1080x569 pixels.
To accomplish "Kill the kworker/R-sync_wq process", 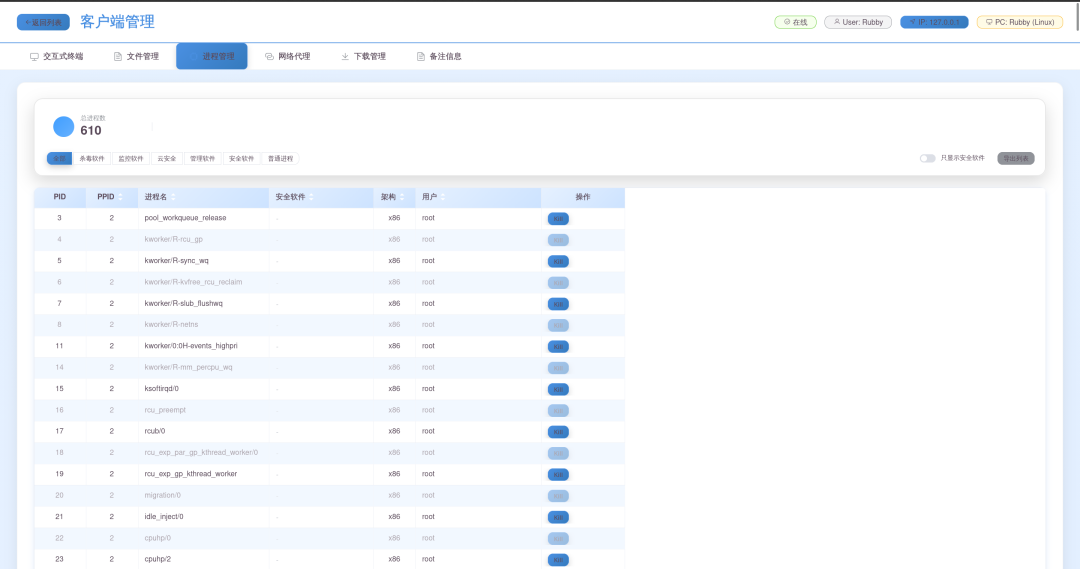I will pyautogui.click(x=558, y=262).
